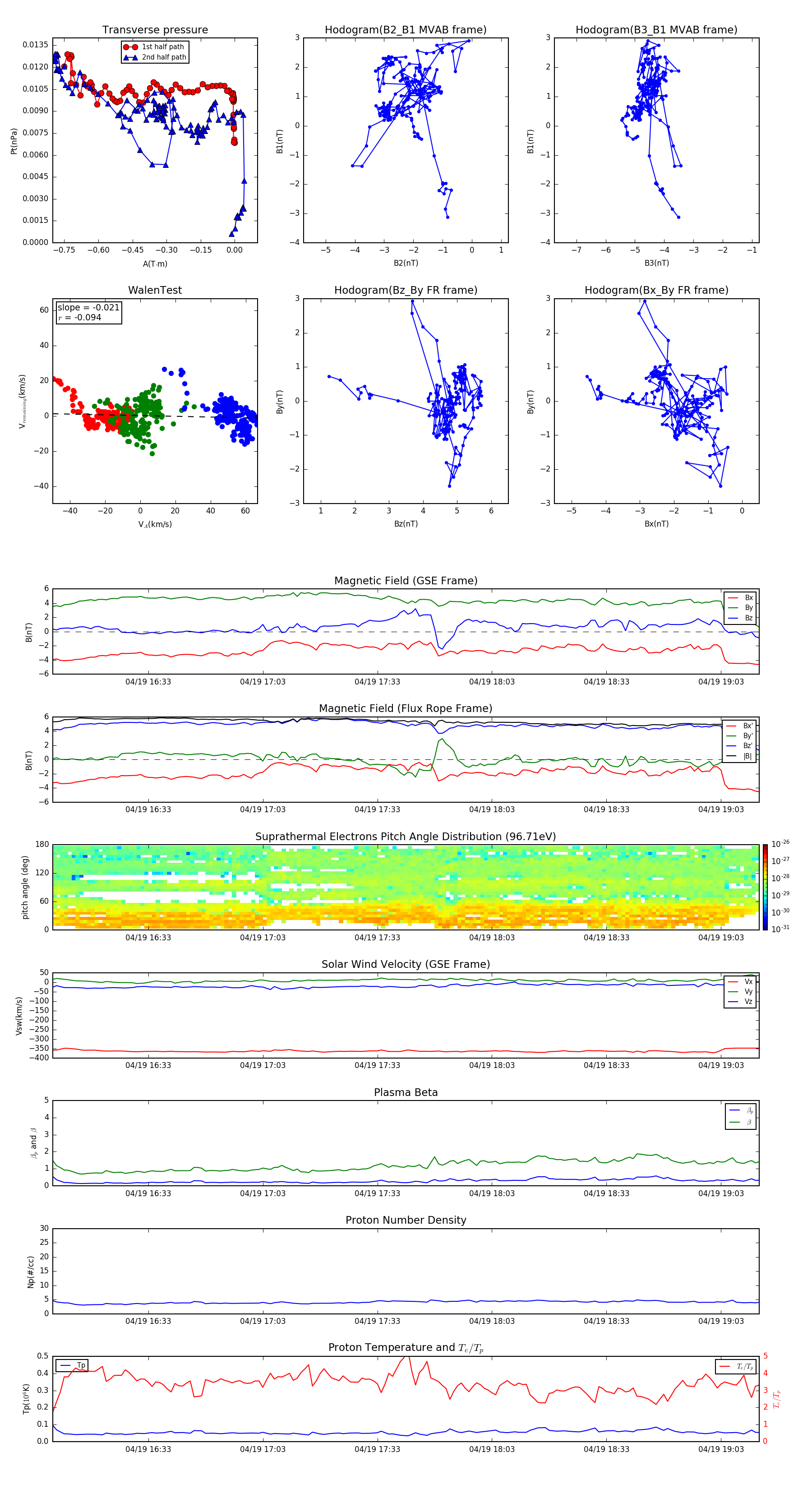Select the Vy entry in velocity legend
The width and height of the screenshot is (812, 1489).
coord(740,991)
